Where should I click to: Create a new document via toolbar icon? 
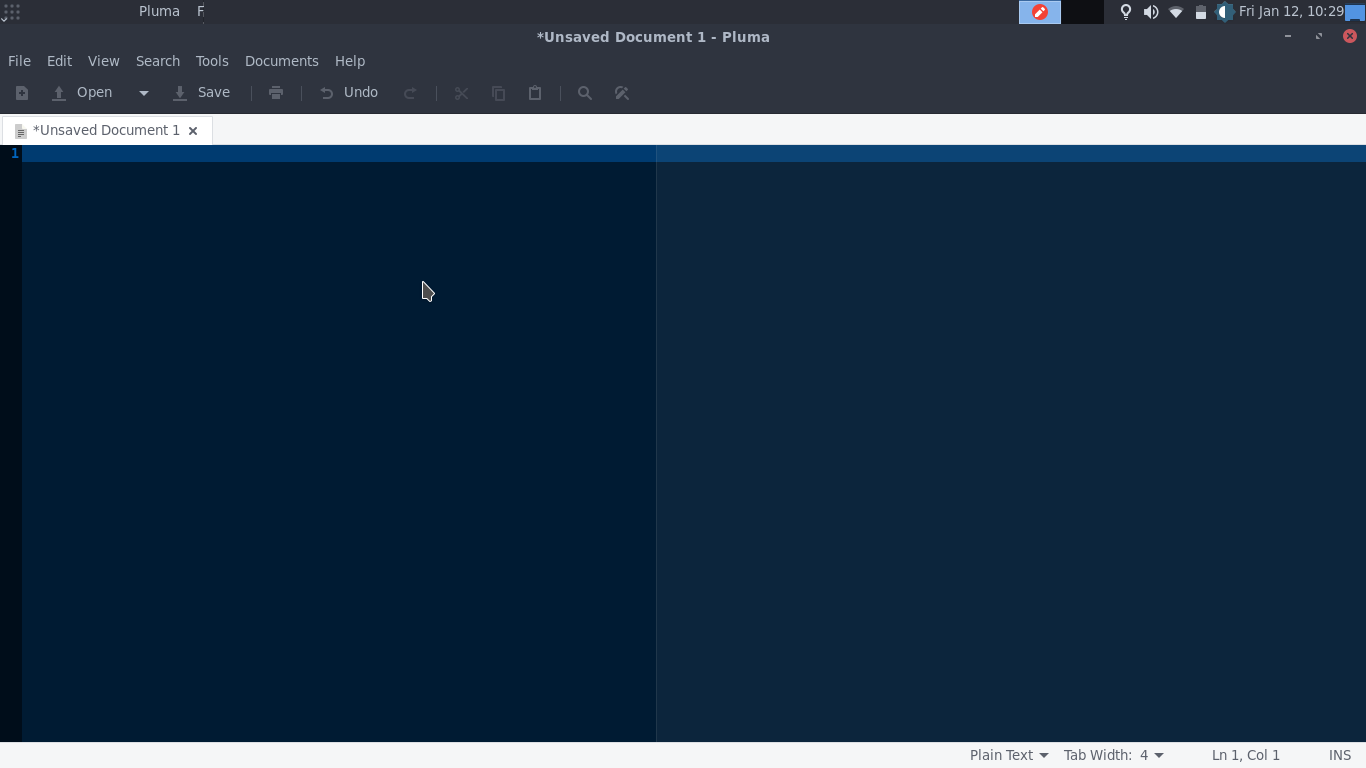click(x=22, y=93)
